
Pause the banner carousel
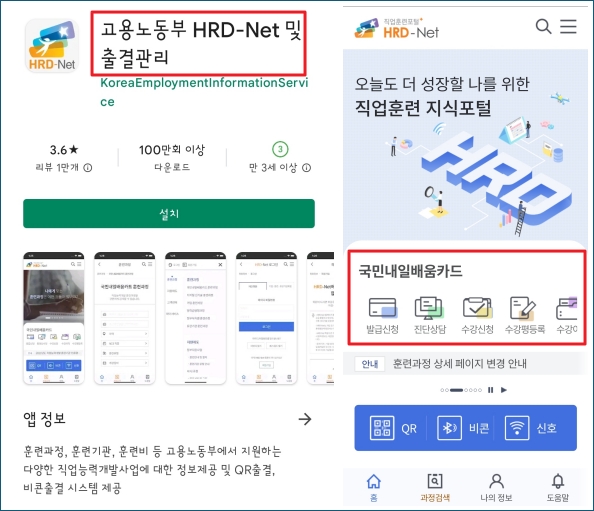[x=491, y=390]
